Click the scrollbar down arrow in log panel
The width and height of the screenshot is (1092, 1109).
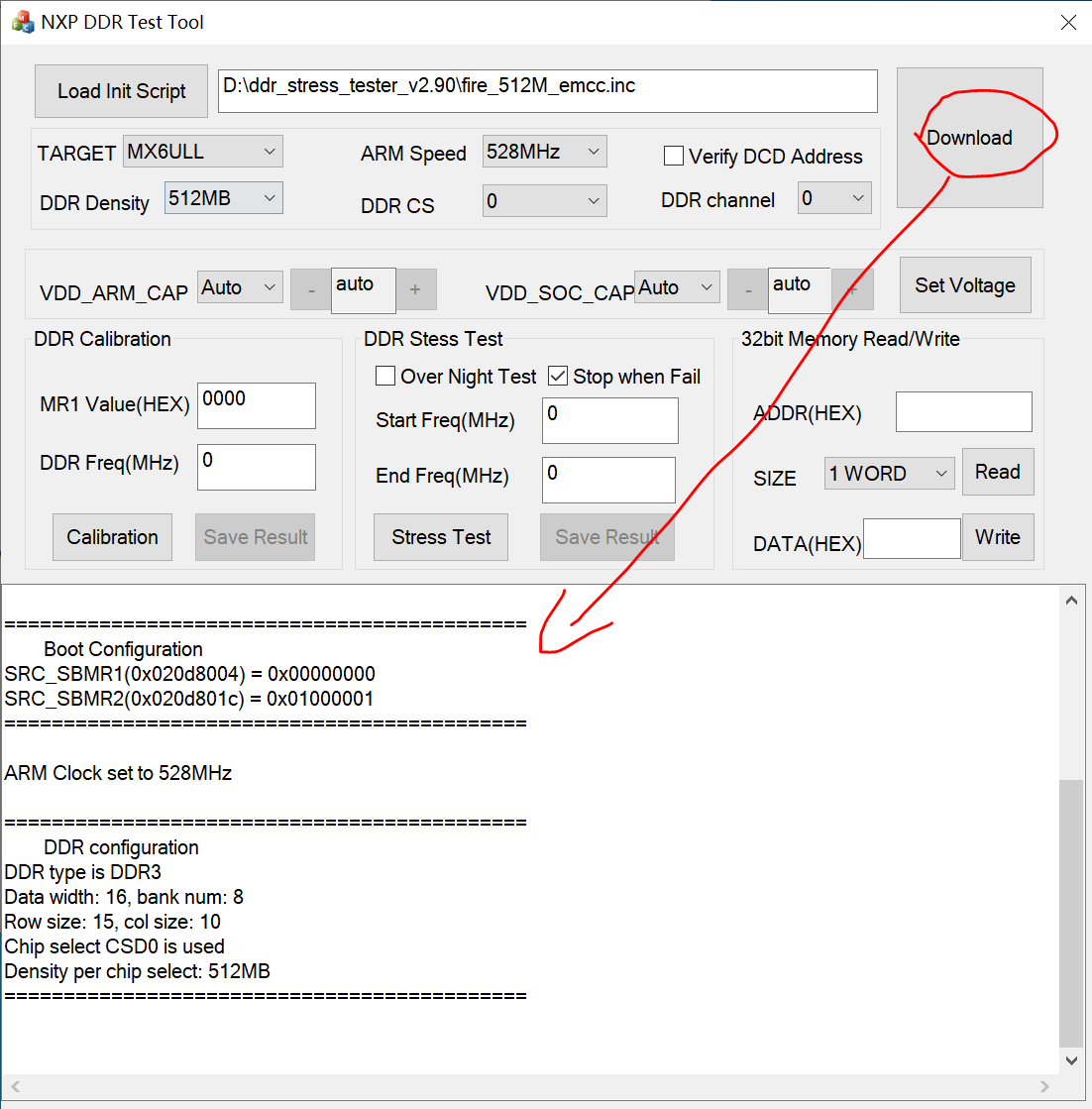click(x=1071, y=1058)
